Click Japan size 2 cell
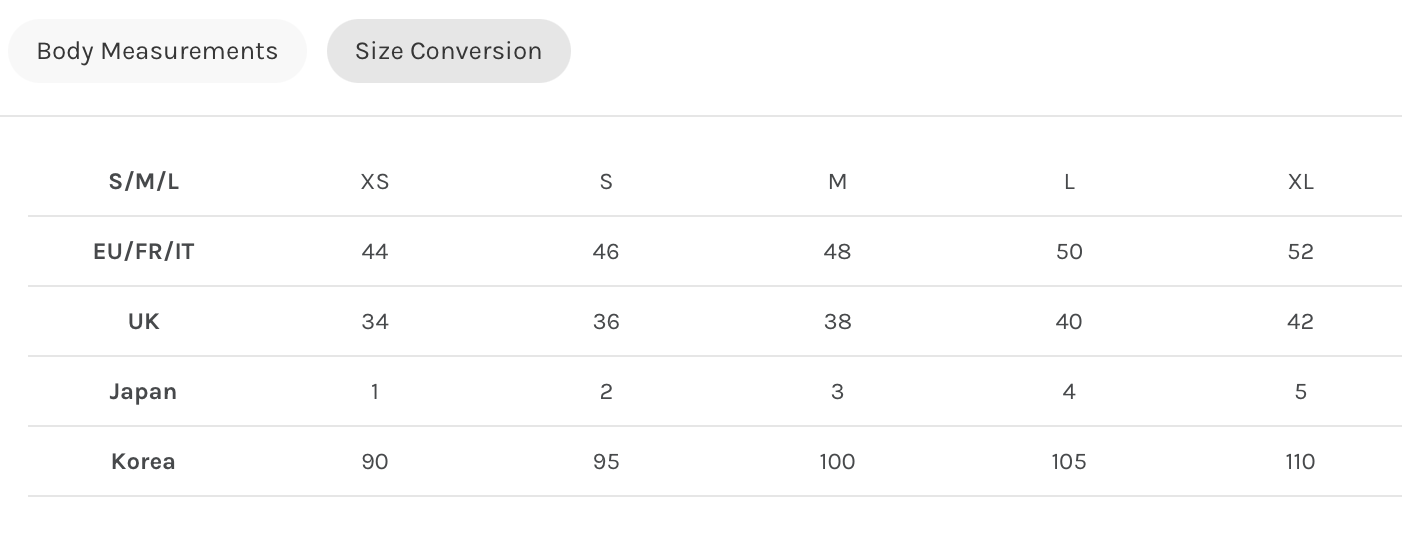 pyautogui.click(x=606, y=391)
